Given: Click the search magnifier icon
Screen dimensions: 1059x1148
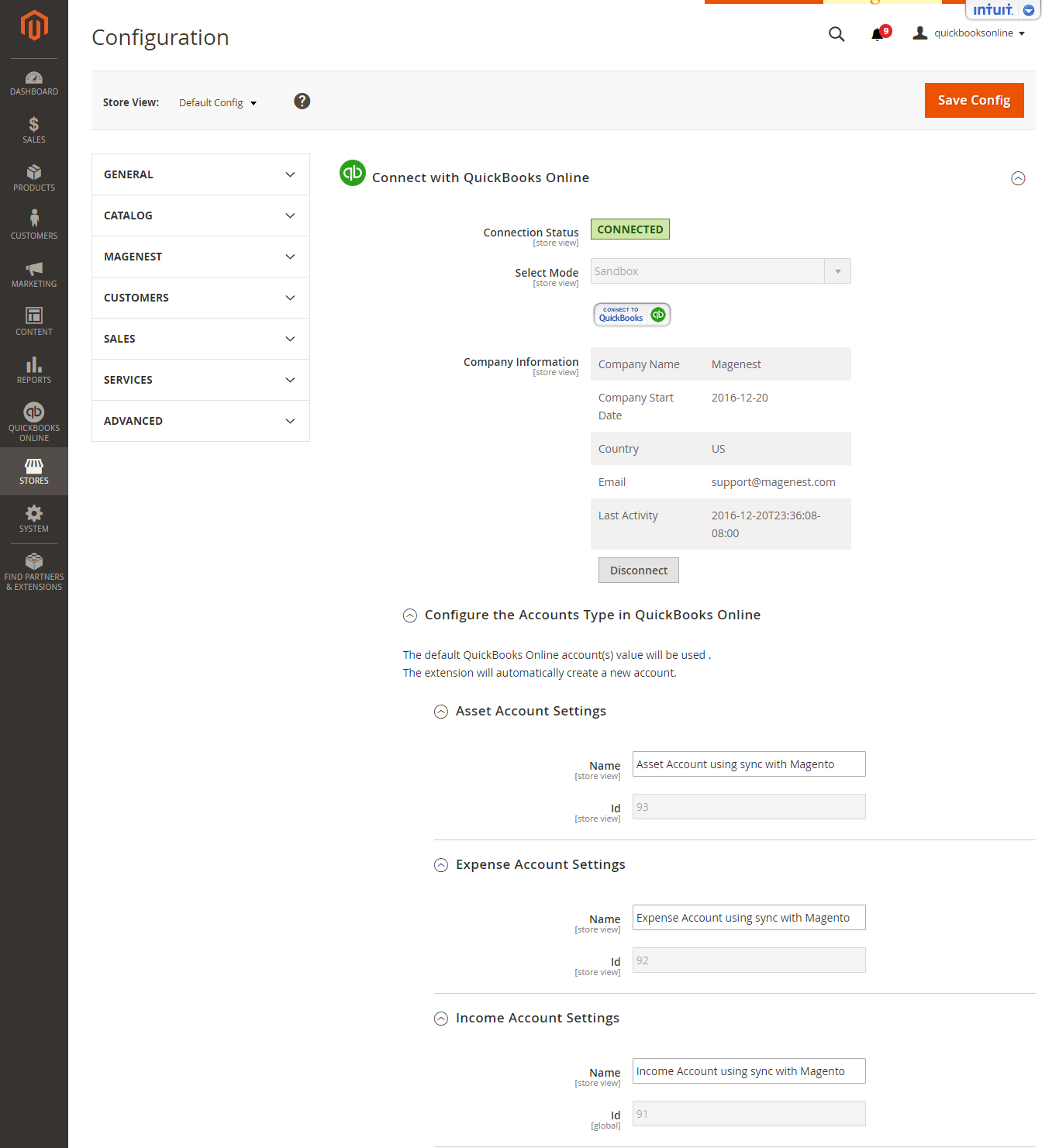Looking at the screenshot, I should pos(837,34).
